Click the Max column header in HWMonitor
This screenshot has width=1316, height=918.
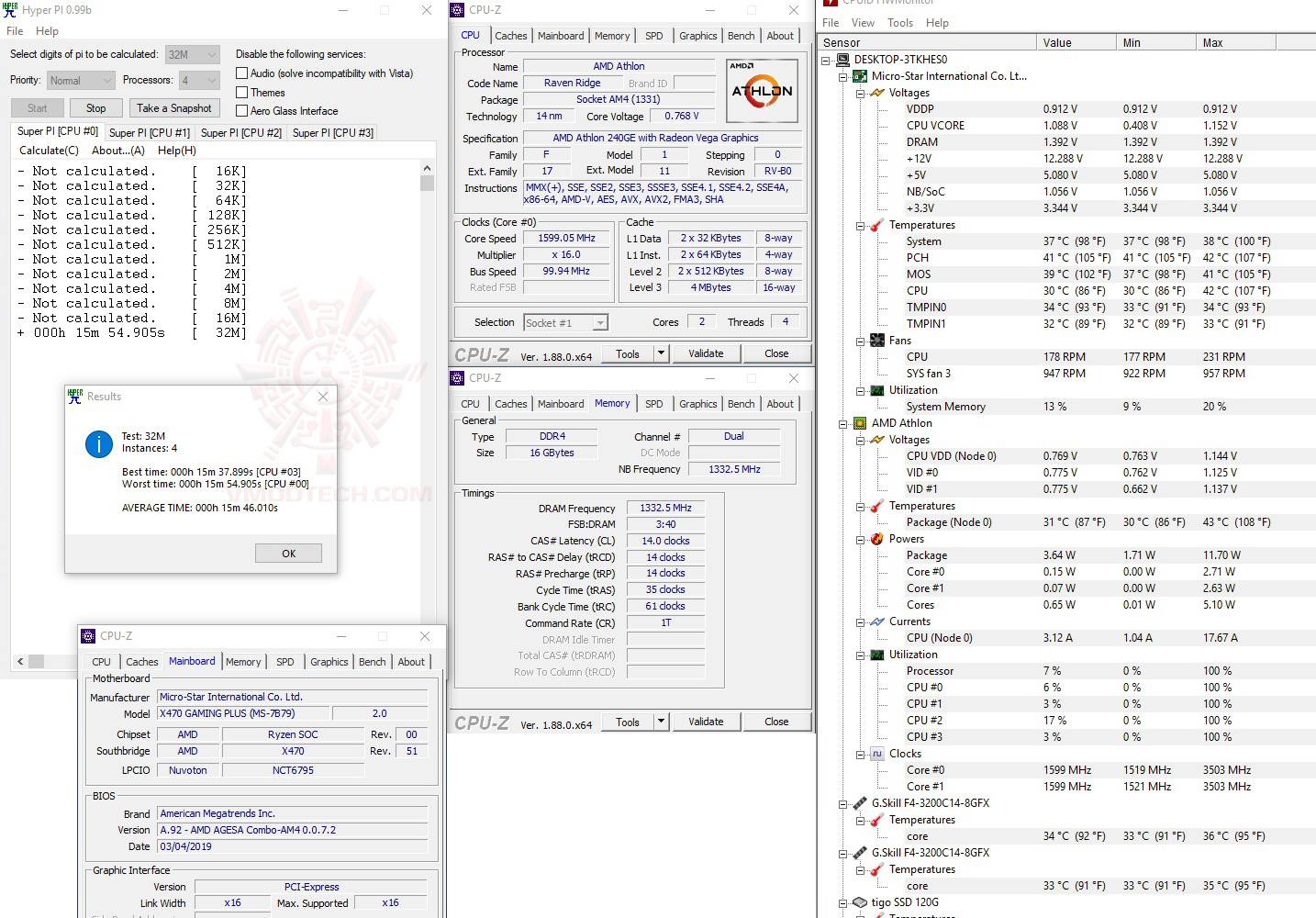coord(1236,42)
